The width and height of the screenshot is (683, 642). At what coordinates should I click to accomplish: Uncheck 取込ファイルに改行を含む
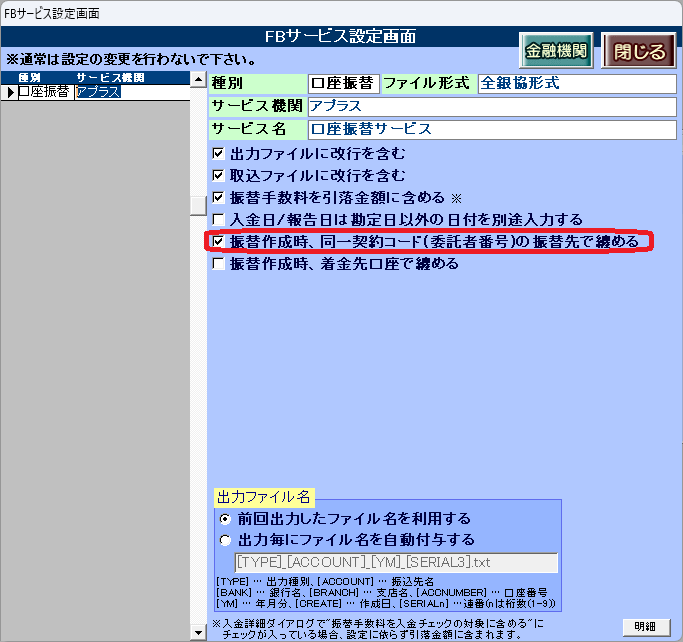[x=219, y=175]
